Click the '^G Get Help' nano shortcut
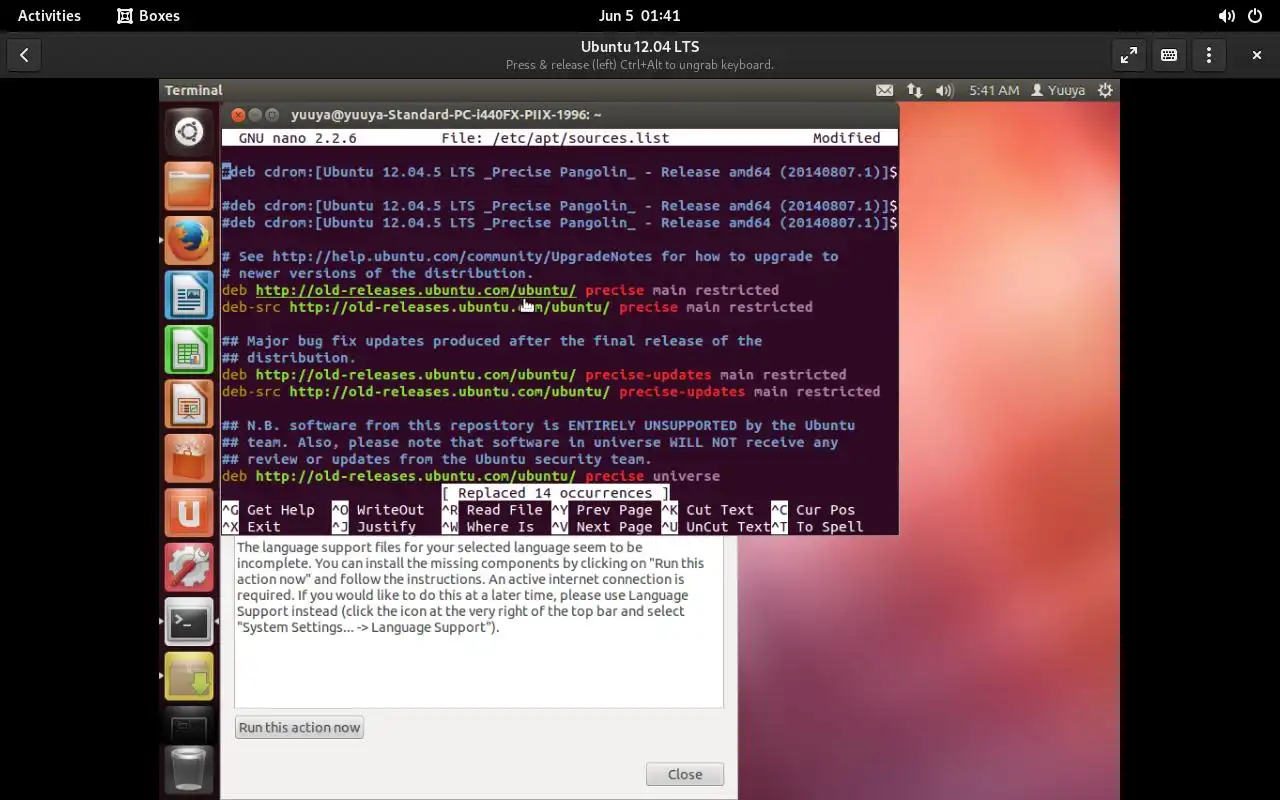The image size is (1280, 800). (x=268, y=510)
